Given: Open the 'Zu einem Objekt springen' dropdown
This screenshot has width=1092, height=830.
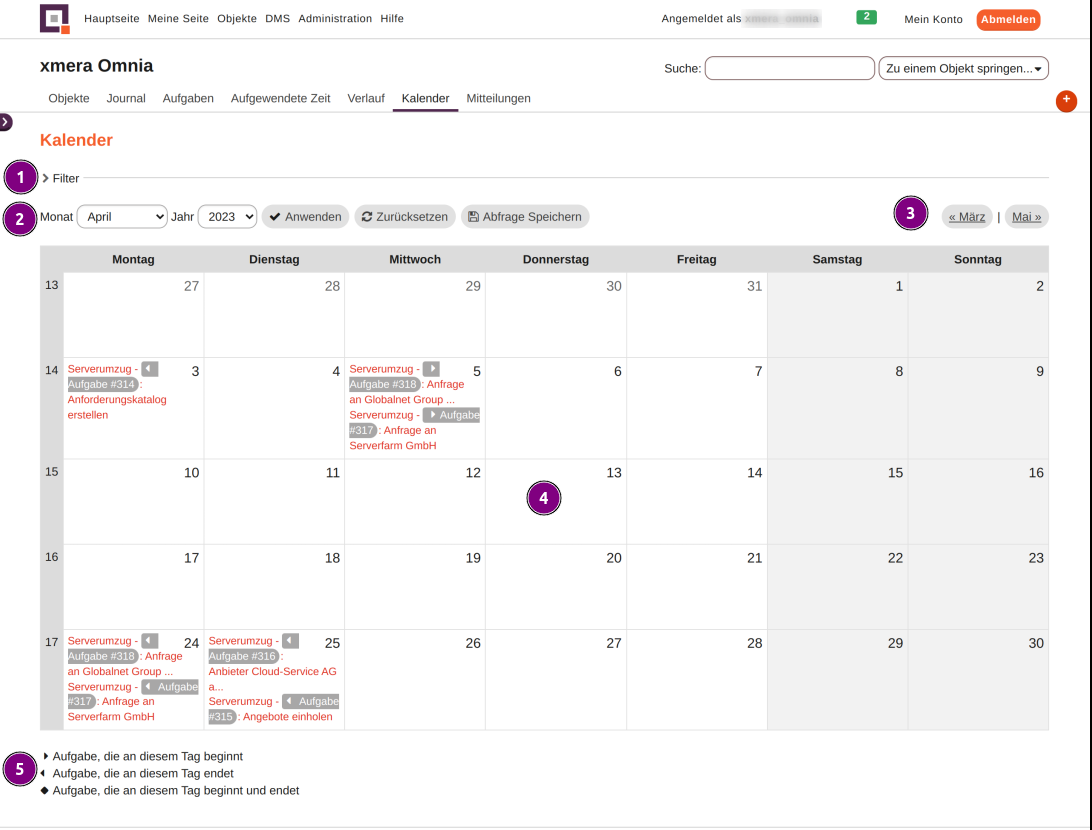Looking at the screenshot, I should click(x=963, y=68).
